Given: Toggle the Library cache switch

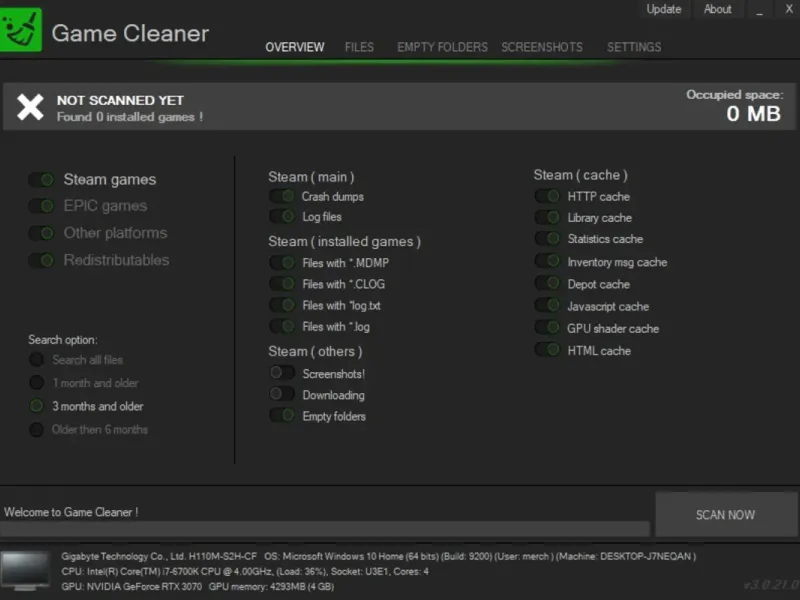Looking at the screenshot, I should [x=547, y=217].
